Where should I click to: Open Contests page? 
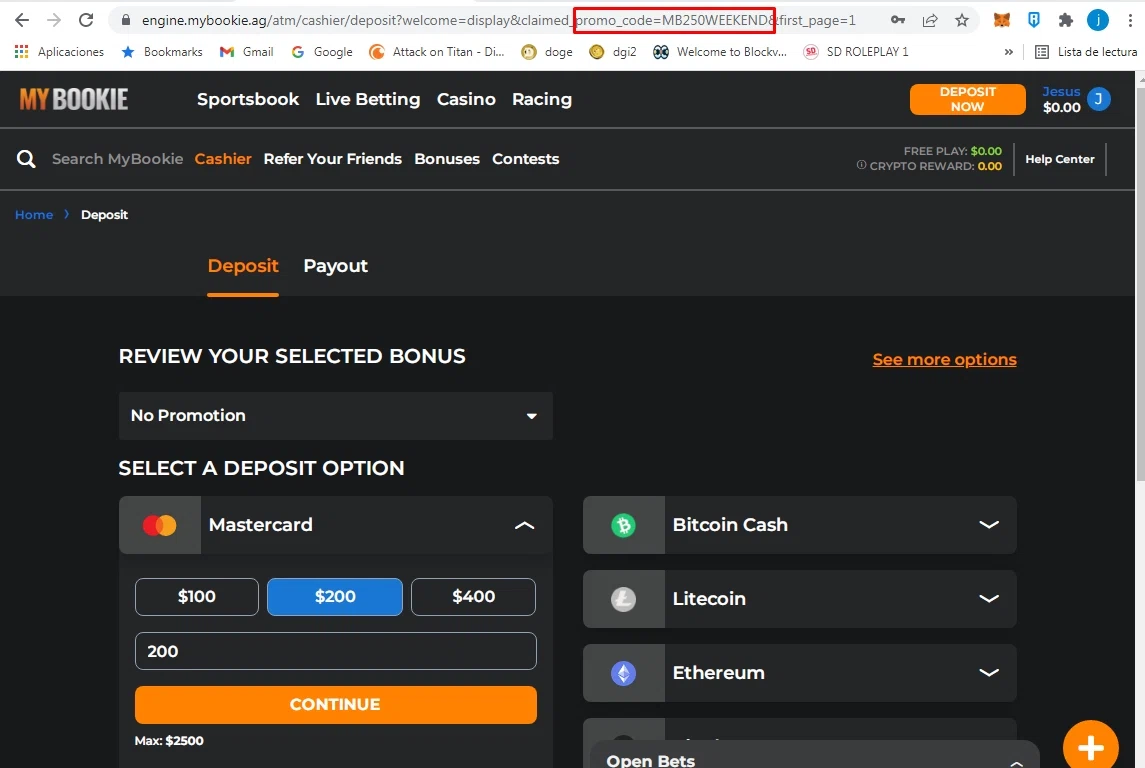click(x=526, y=159)
